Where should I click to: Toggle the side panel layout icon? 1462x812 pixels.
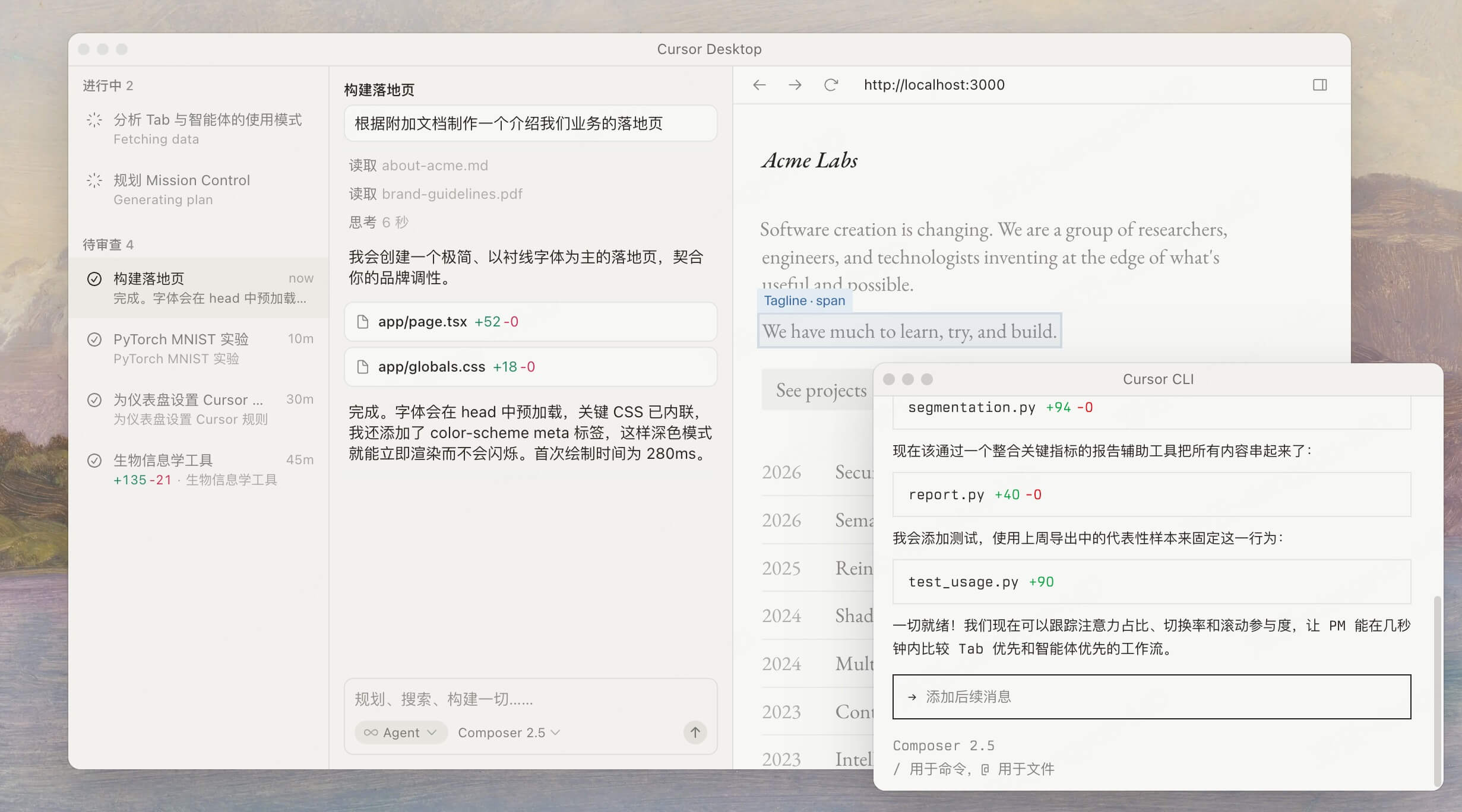point(1319,85)
